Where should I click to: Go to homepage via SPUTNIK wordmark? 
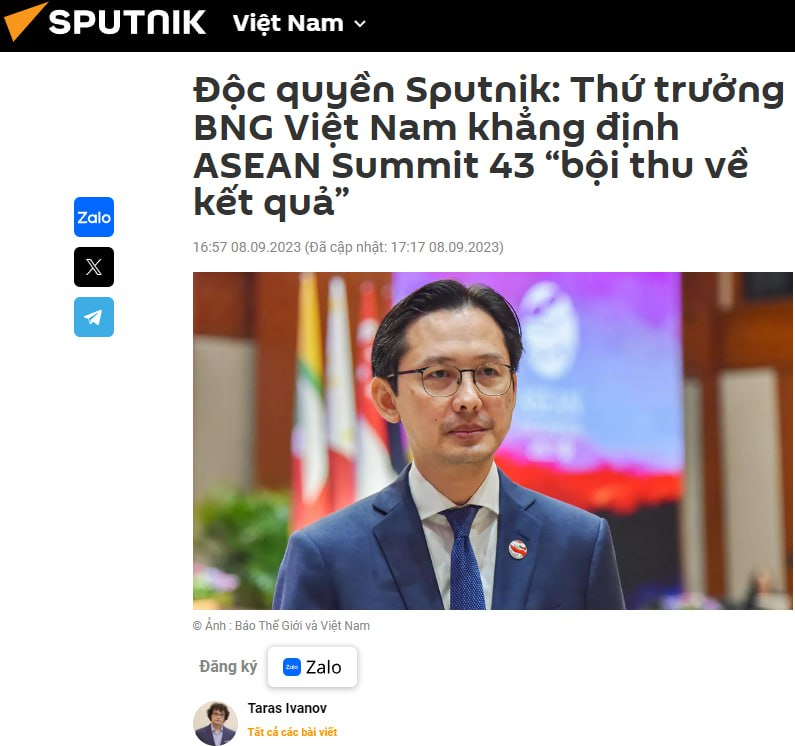(x=127, y=22)
